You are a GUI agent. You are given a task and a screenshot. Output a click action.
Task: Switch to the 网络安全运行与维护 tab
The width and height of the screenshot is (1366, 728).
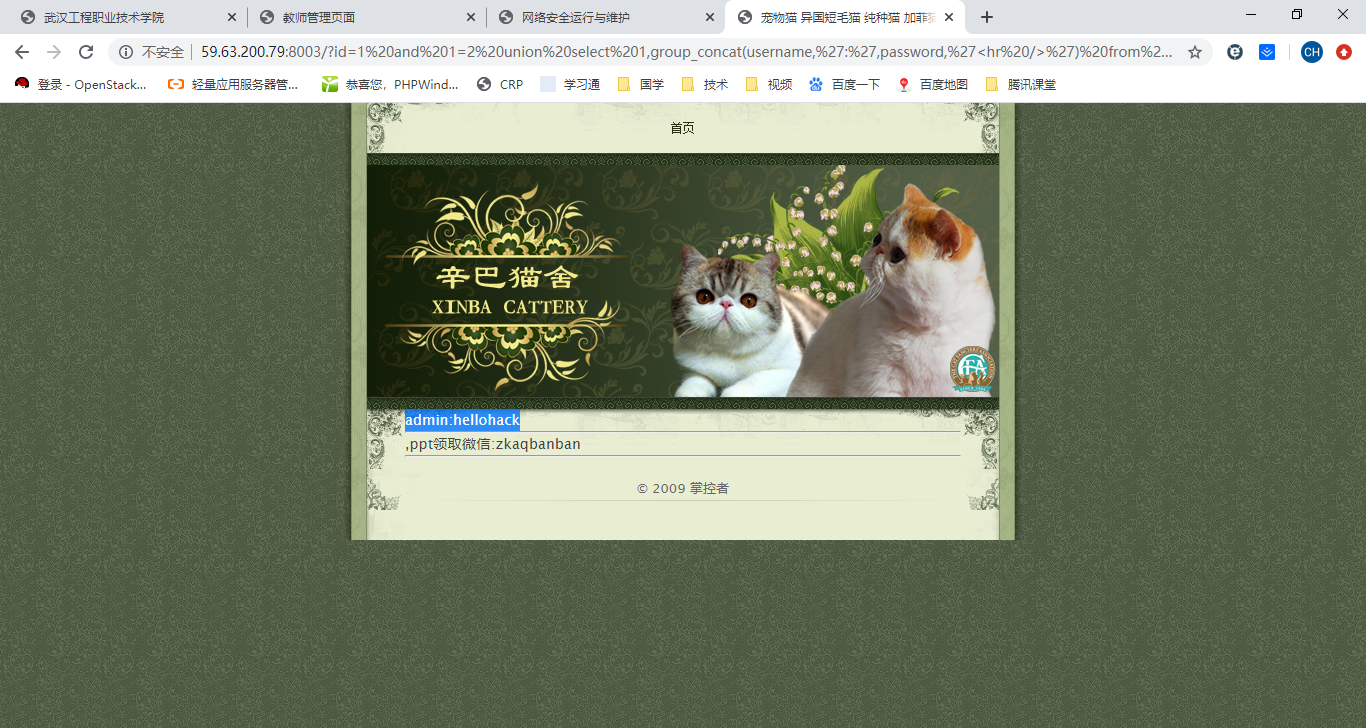click(x=606, y=17)
